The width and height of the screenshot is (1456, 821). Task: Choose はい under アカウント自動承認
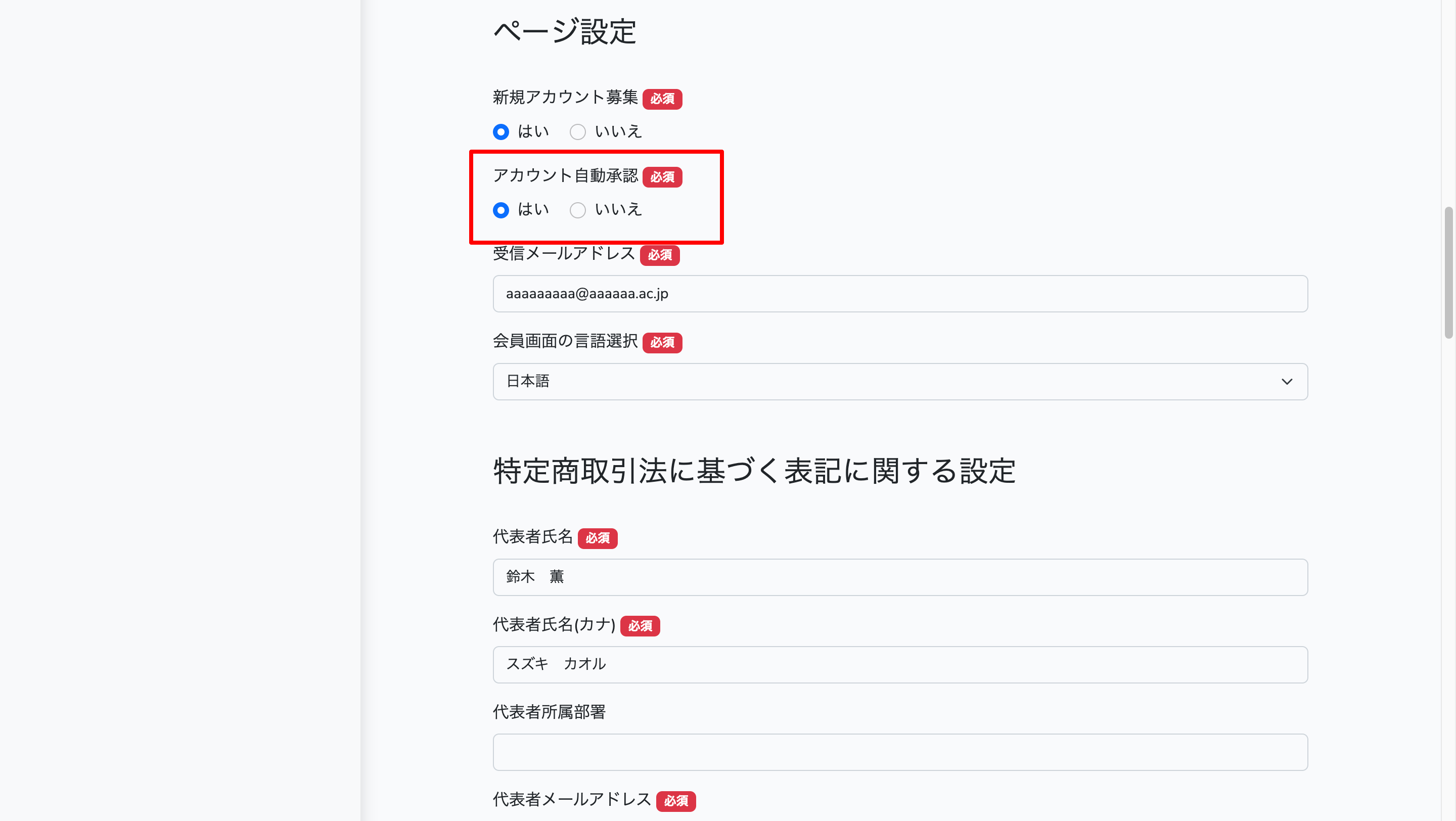(x=501, y=210)
